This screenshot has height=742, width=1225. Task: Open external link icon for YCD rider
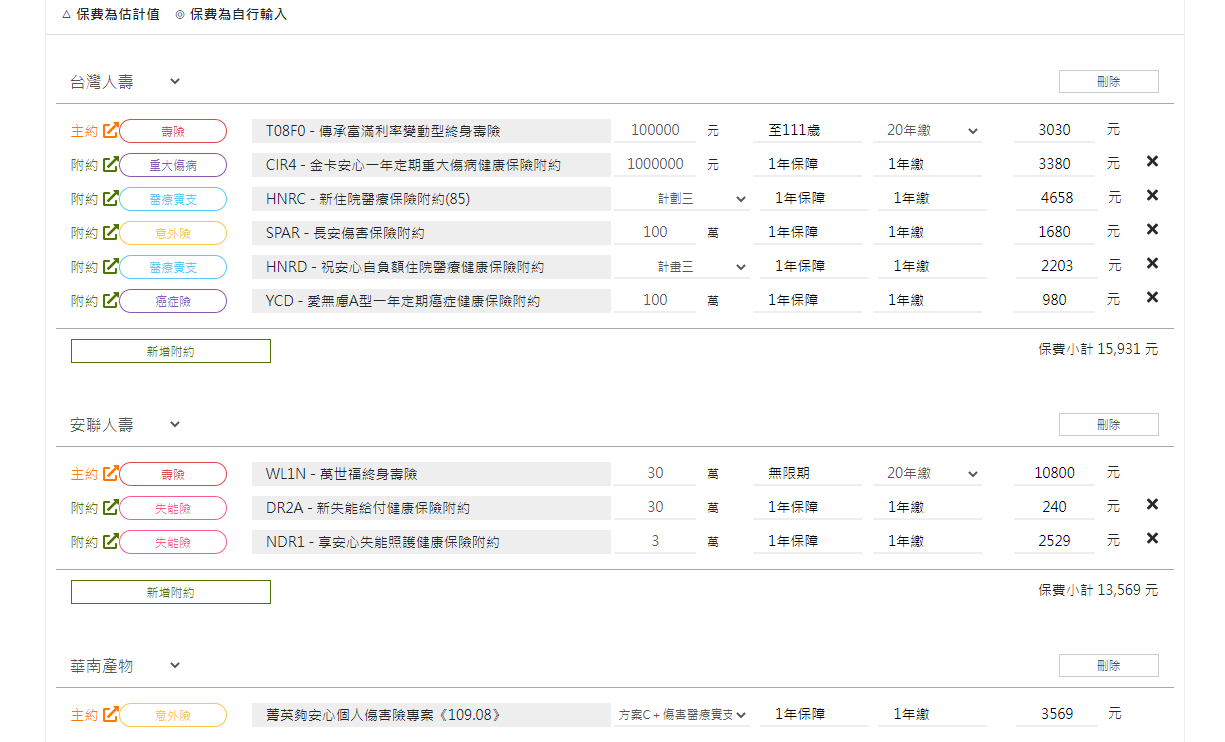[111, 300]
